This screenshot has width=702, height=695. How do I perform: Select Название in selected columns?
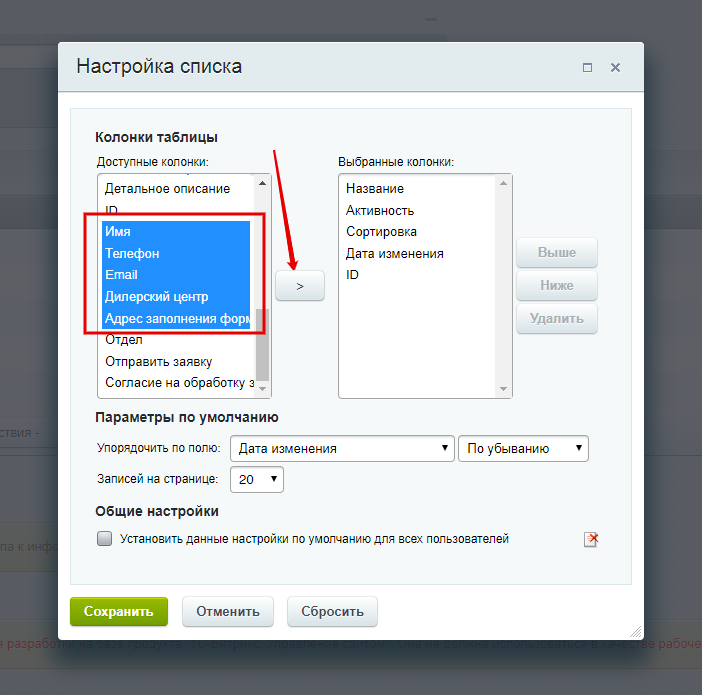coord(419,189)
